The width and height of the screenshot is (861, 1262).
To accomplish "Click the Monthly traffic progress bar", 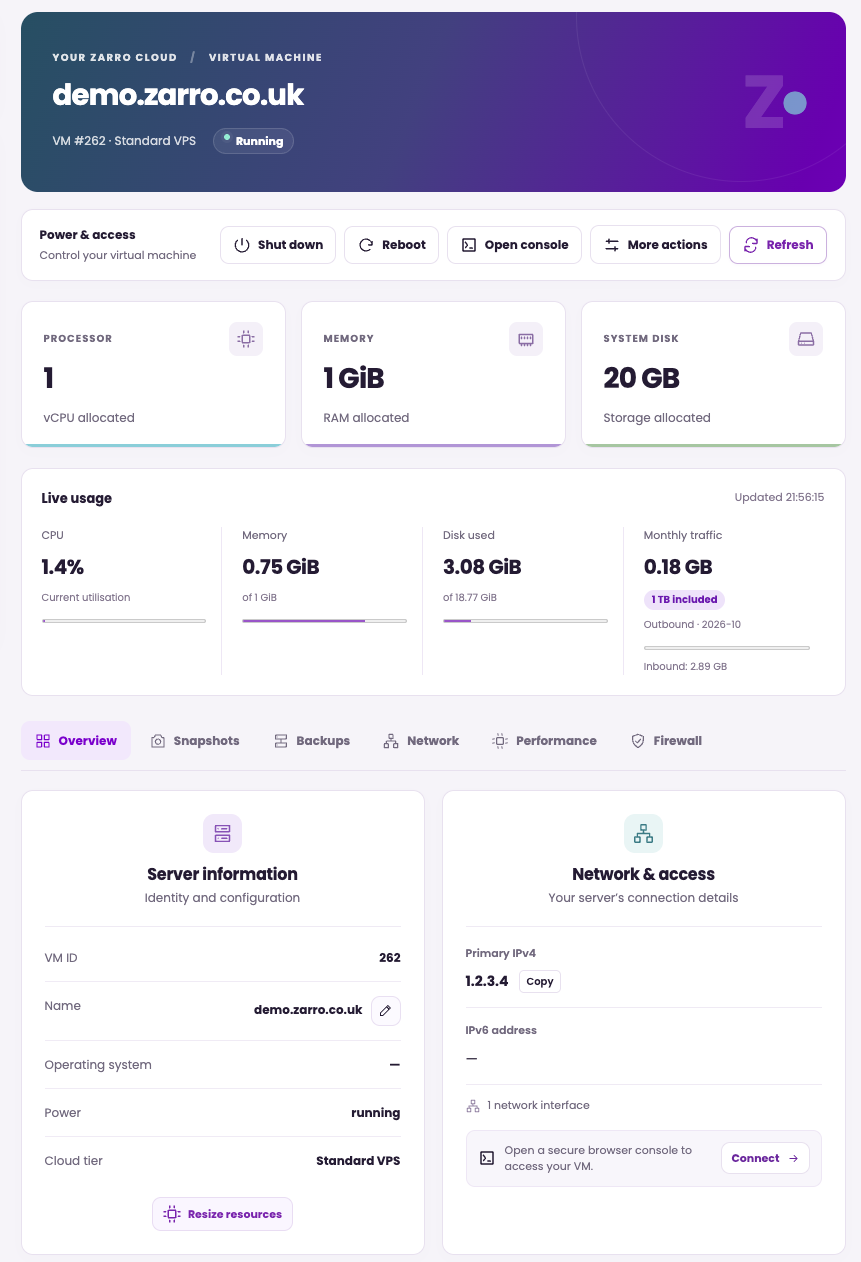I will (x=727, y=648).
